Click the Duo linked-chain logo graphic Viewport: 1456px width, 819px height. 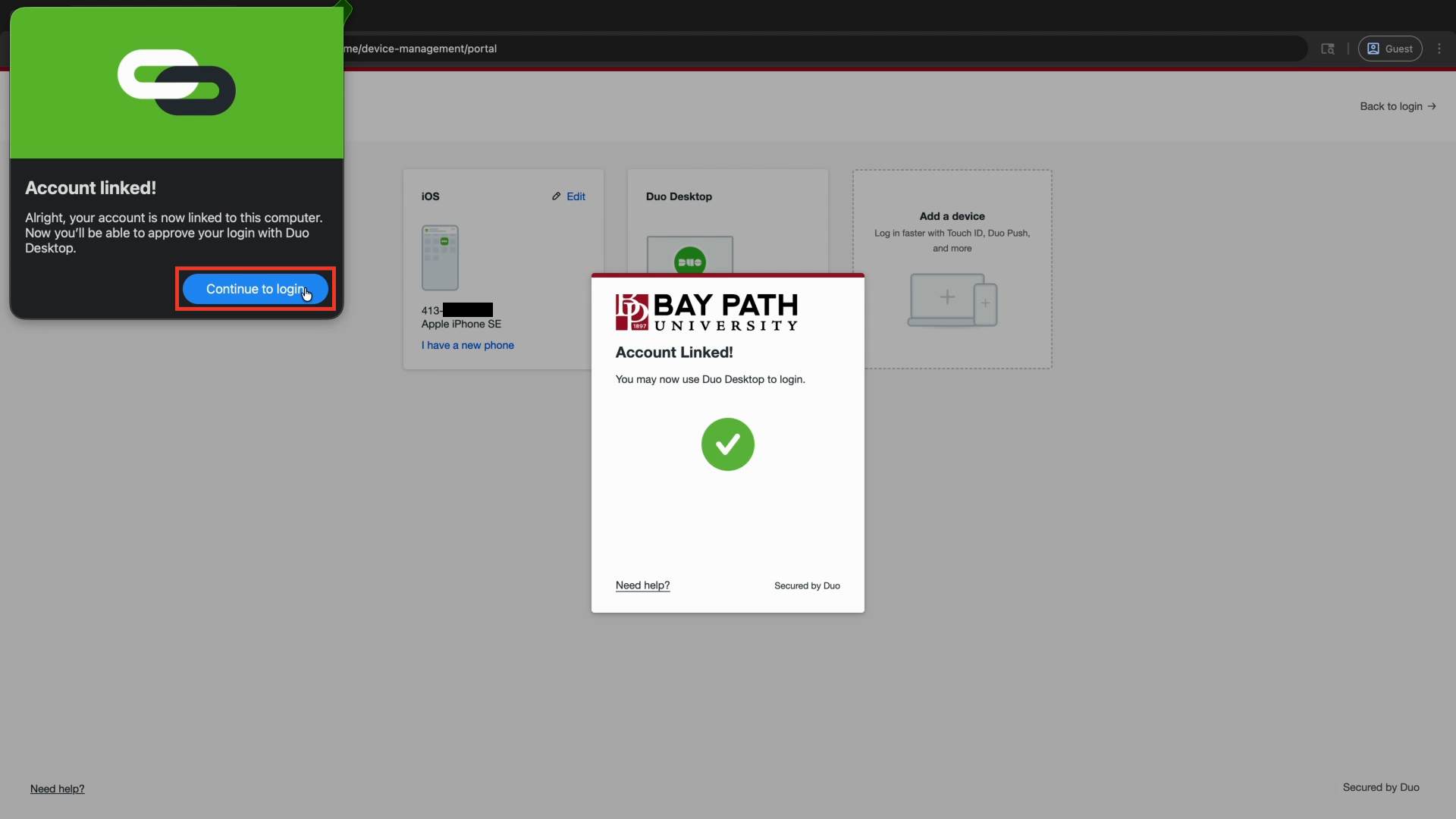(177, 82)
